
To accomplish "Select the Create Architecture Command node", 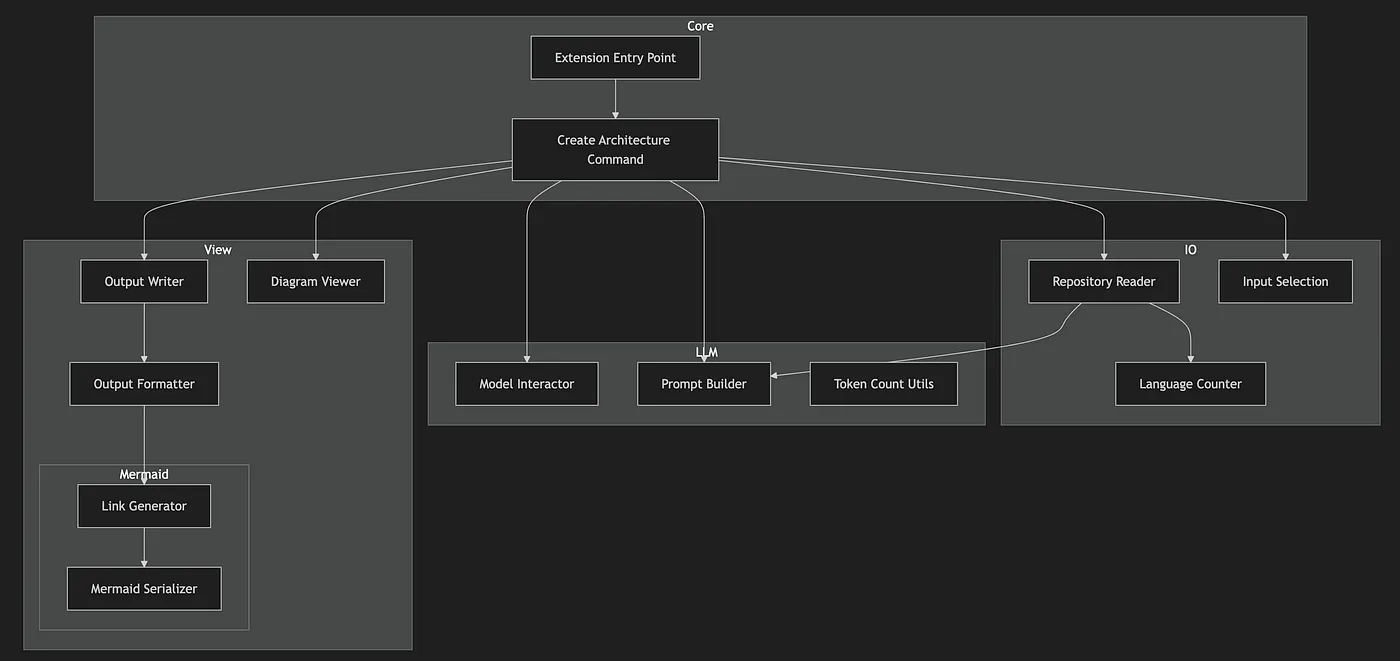I will pyautogui.click(x=615, y=150).
